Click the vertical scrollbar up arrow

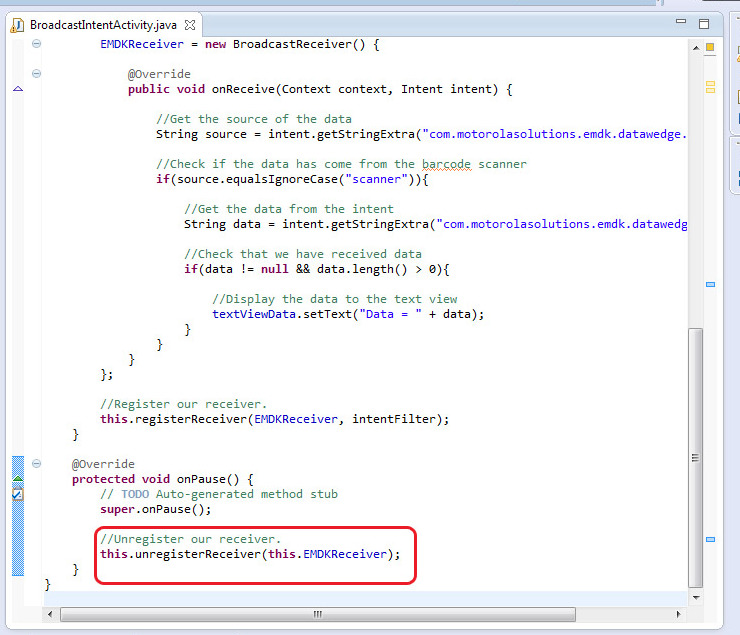696,46
